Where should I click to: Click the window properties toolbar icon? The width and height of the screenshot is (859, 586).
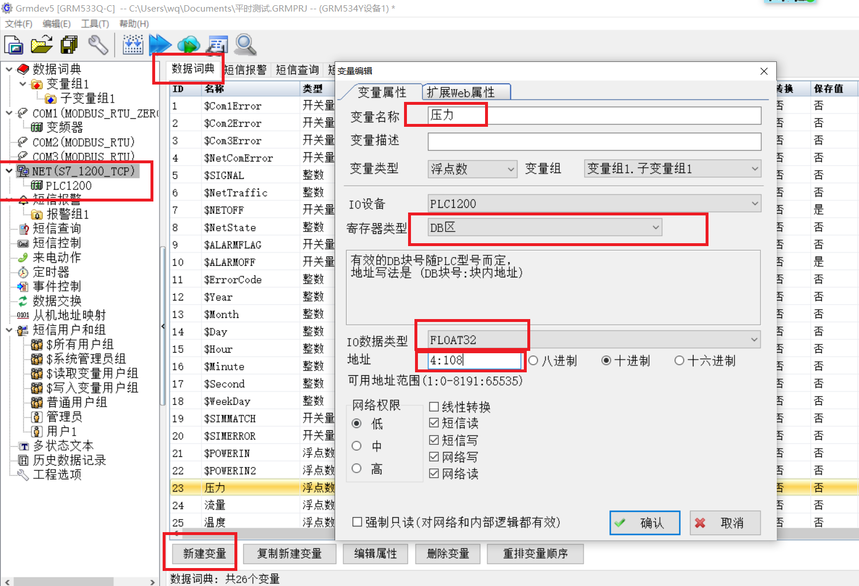(x=217, y=45)
